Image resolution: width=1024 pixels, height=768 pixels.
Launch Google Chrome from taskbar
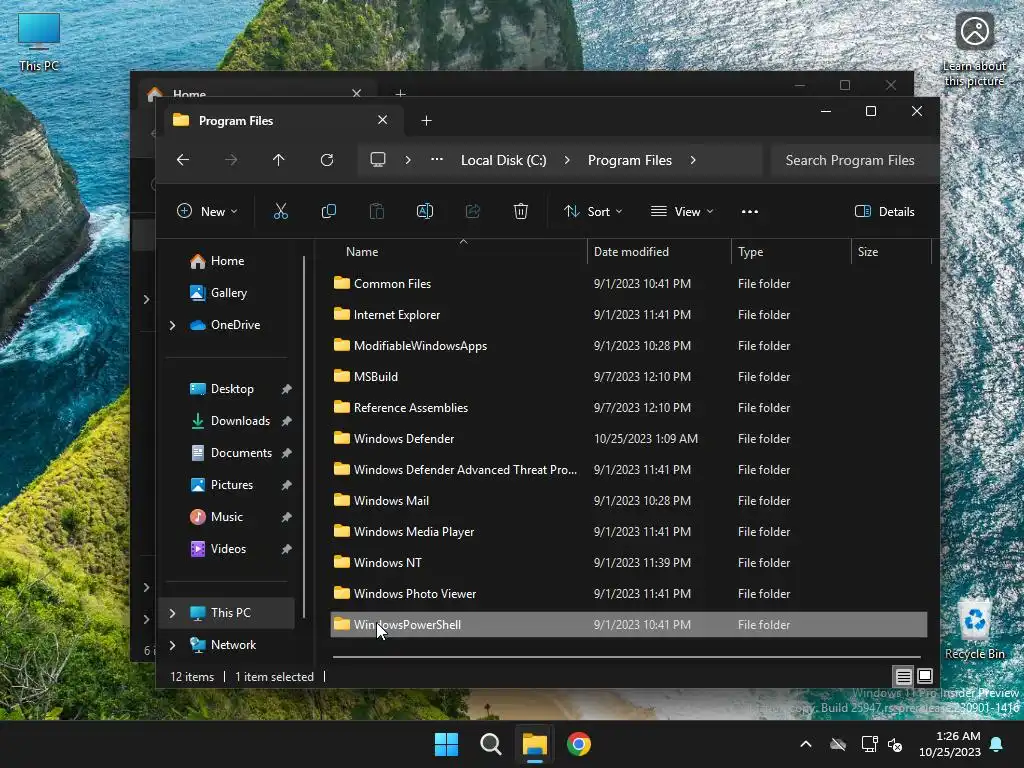(579, 744)
